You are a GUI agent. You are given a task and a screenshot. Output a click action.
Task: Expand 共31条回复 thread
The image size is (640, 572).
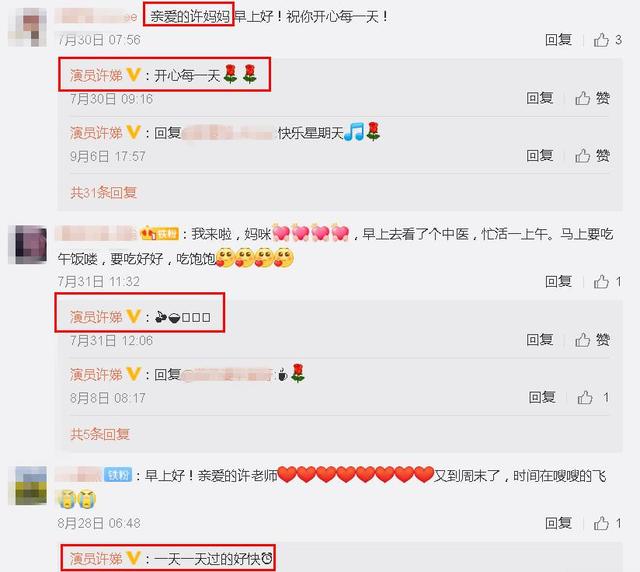click(103, 192)
